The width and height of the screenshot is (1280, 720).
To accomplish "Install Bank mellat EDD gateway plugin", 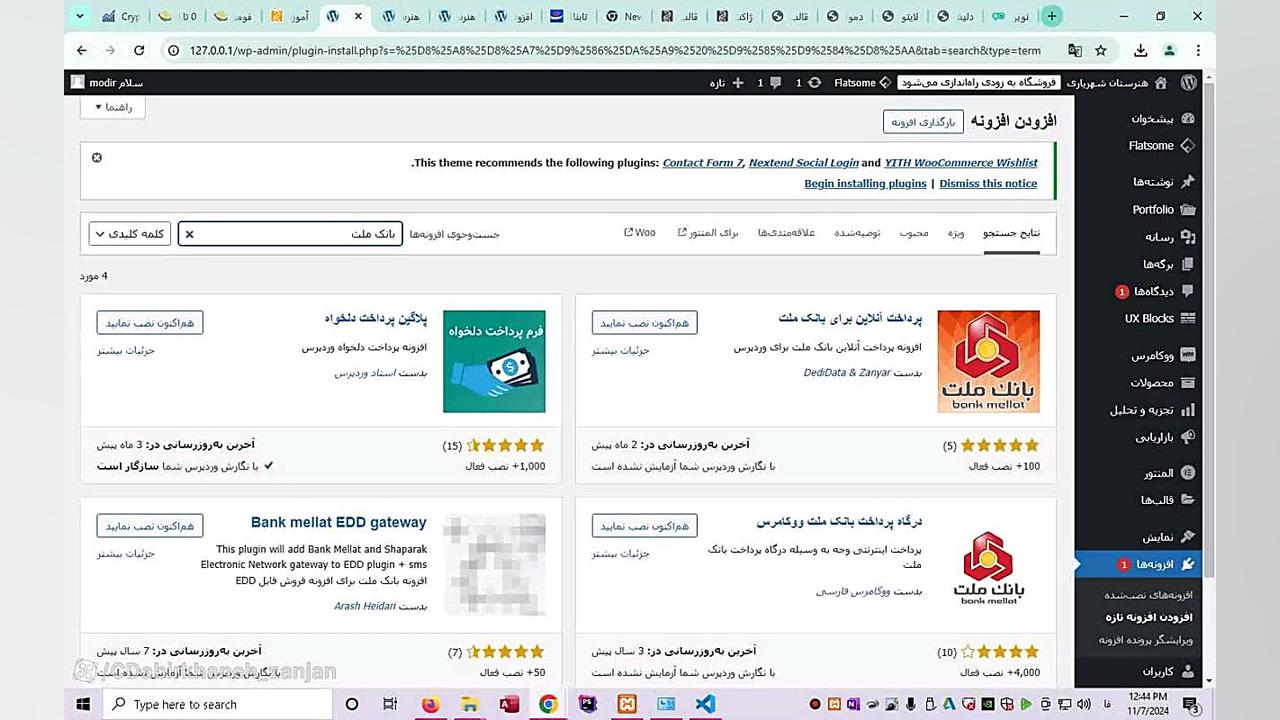I will [150, 525].
